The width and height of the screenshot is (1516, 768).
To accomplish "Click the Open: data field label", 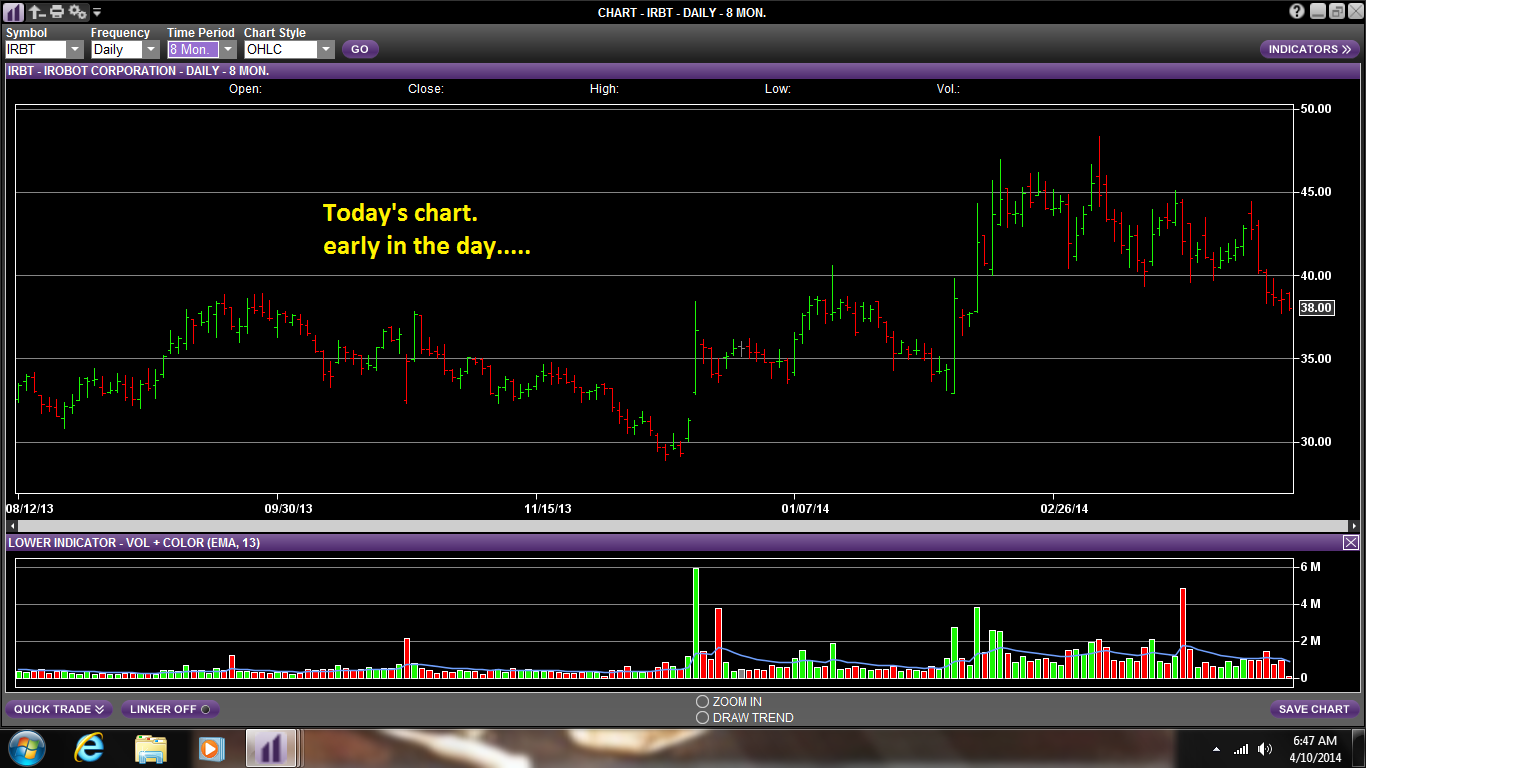I will point(245,89).
